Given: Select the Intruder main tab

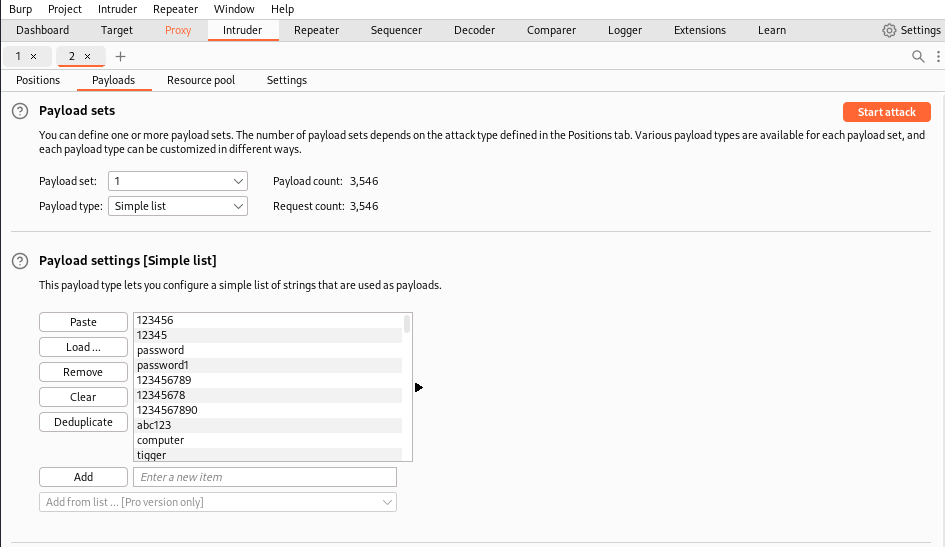Looking at the screenshot, I should click(242, 30).
